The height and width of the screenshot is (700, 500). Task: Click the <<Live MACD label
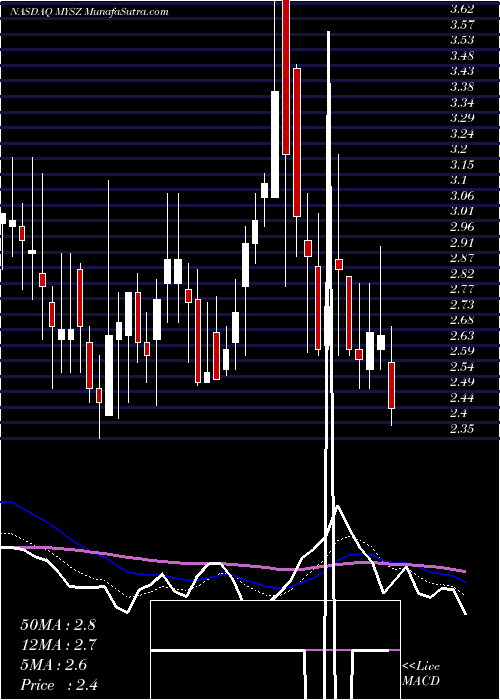click(x=421, y=674)
